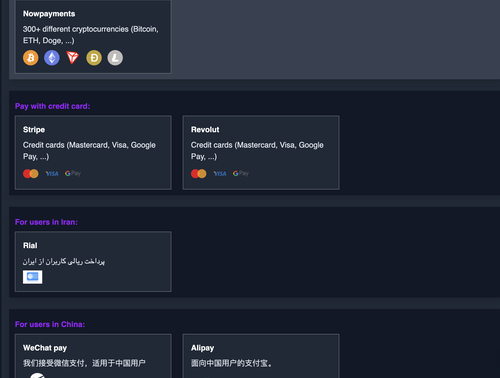Click the Visa logo in Revolut card

point(220,174)
